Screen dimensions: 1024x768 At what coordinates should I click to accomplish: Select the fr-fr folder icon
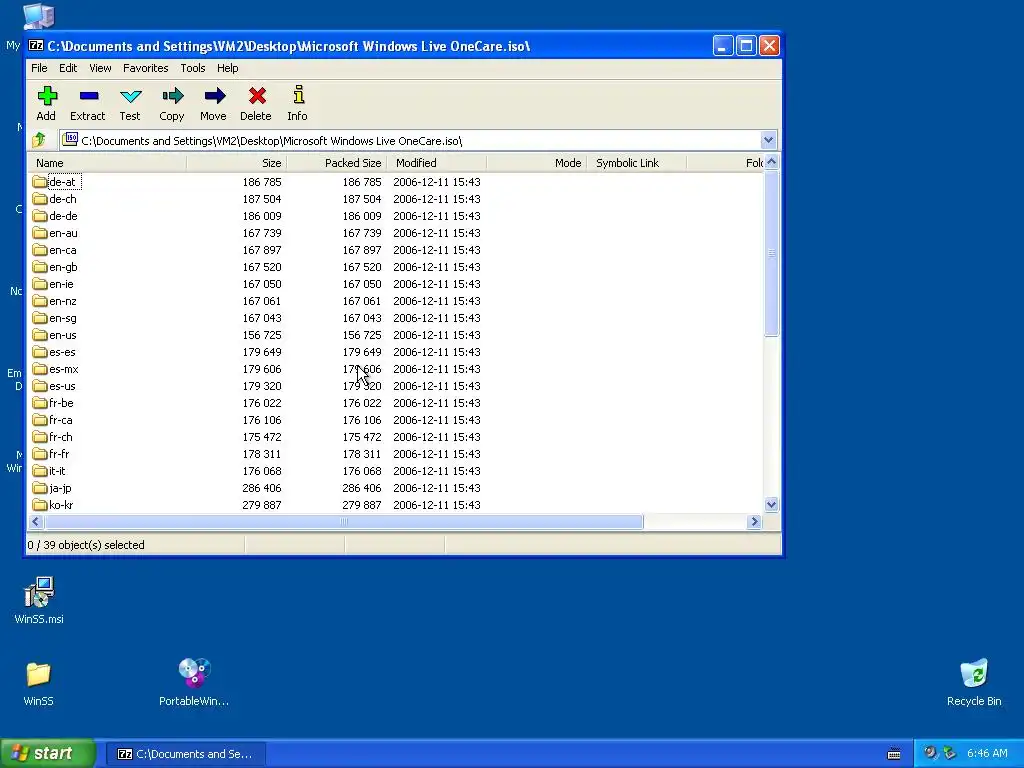click(40, 453)
